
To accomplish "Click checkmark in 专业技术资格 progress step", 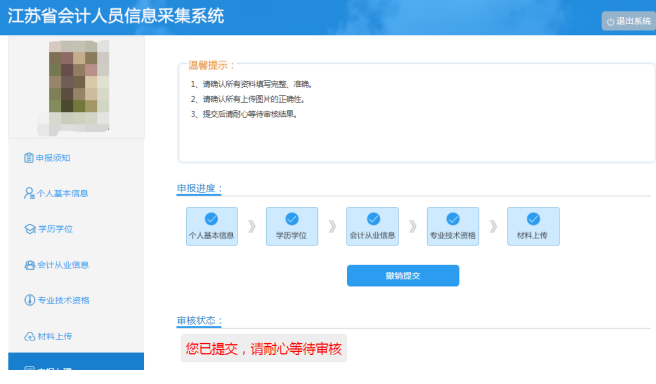I will point(453,219).
